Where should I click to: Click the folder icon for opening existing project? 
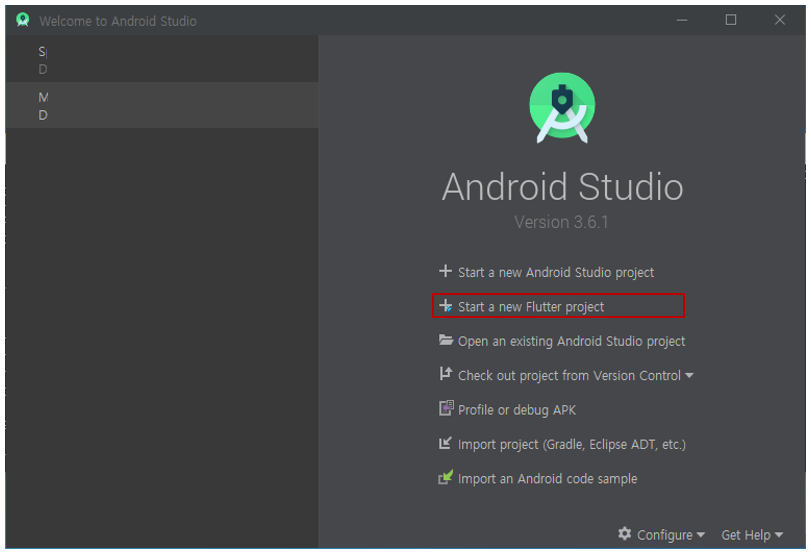coord(446,340)
